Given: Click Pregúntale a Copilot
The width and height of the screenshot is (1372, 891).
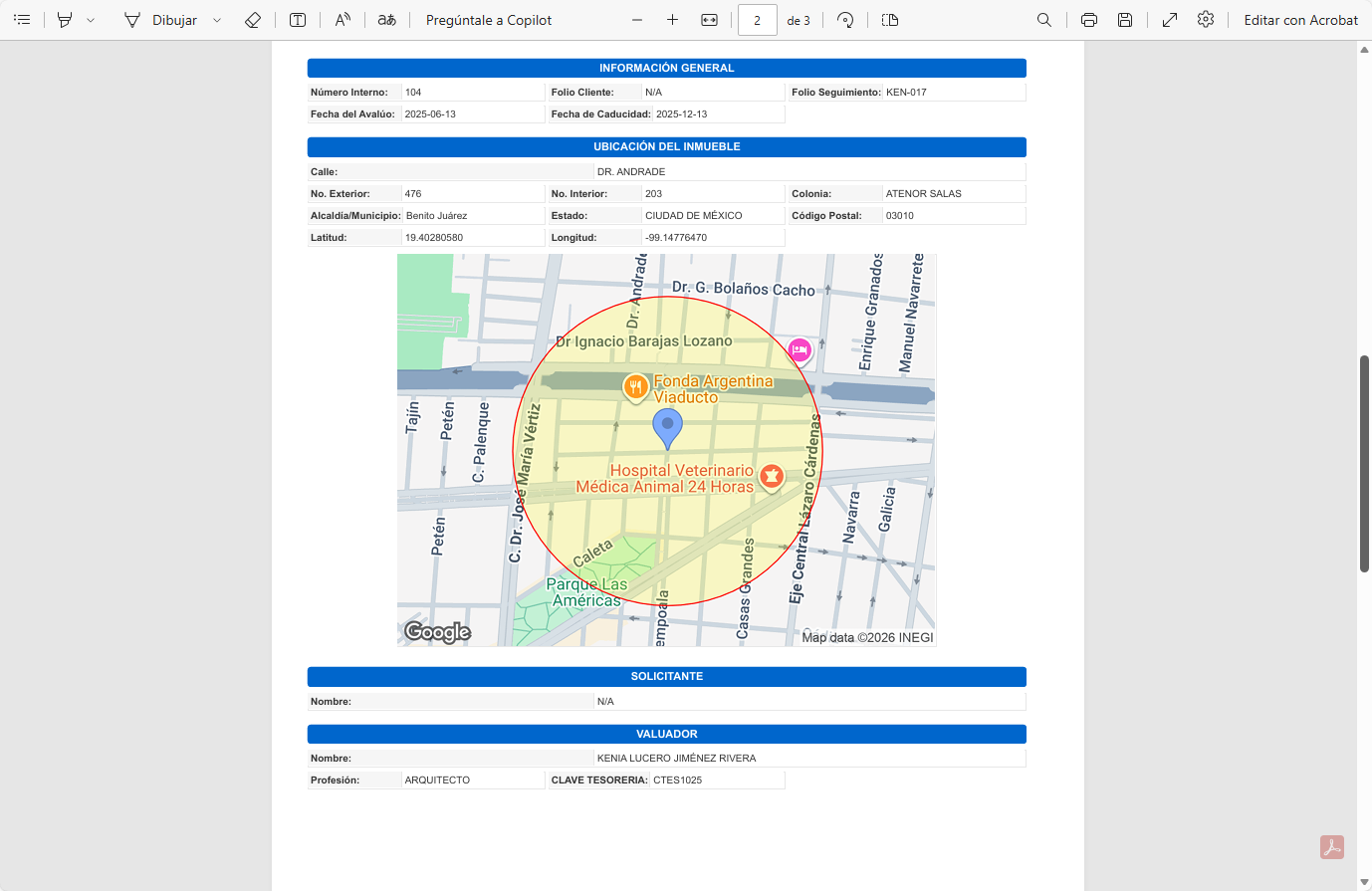Looking at the screenshot, I should point(488,20).
